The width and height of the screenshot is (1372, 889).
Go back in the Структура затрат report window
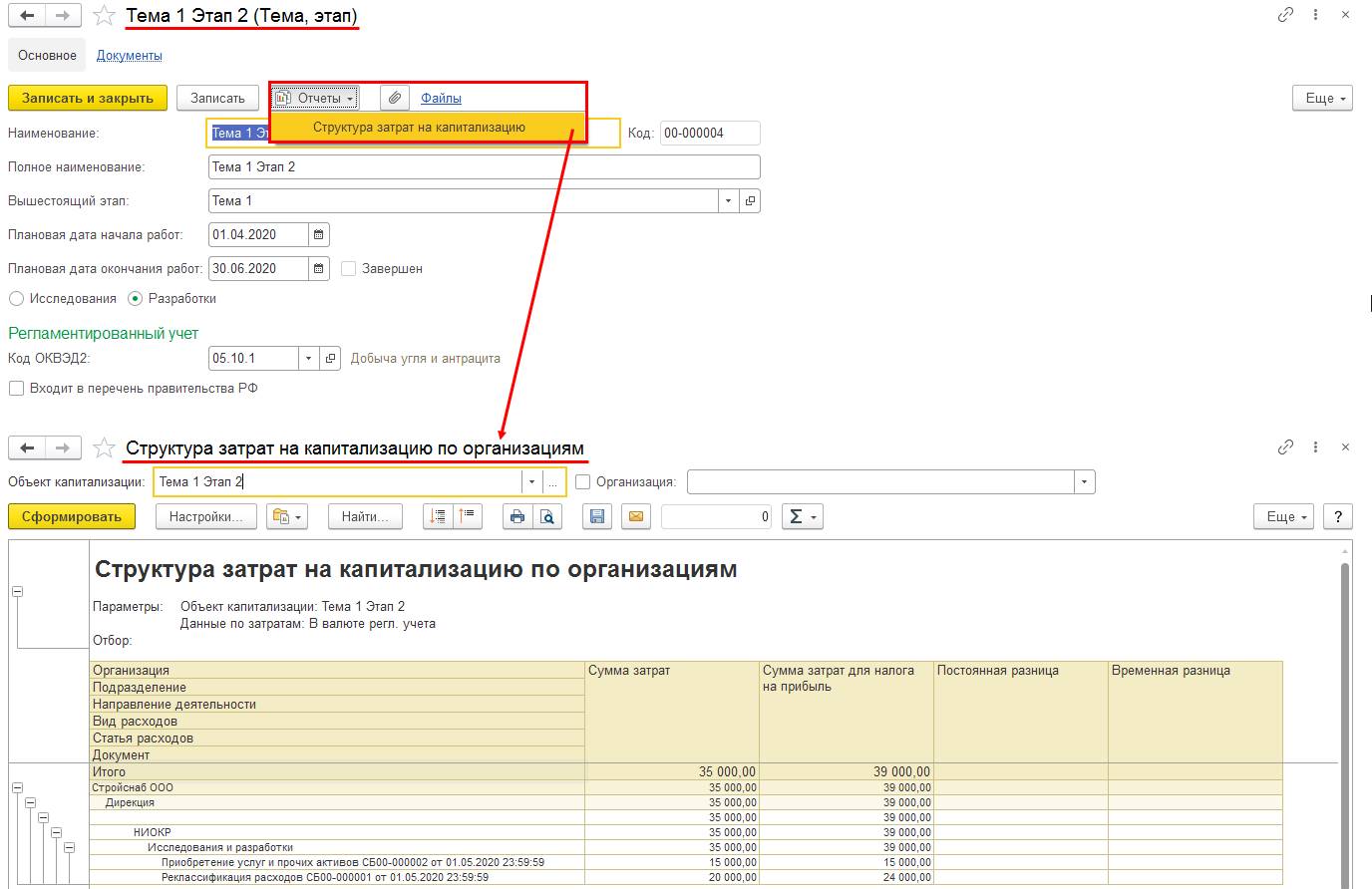pos(27,448)
